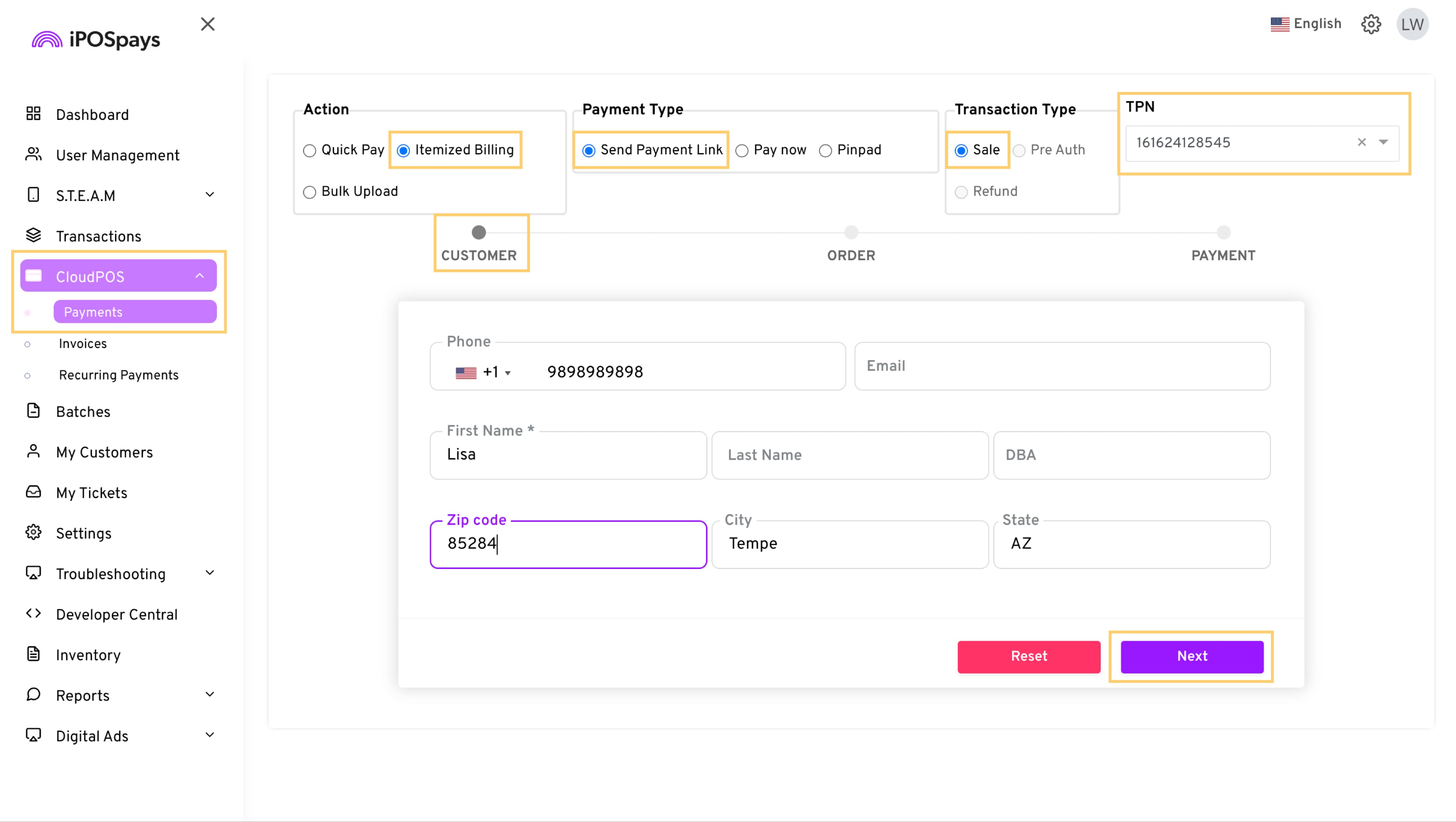Close the sidebar with the X icon
This screenshot has width=1456, height=822.
[207, 24]
